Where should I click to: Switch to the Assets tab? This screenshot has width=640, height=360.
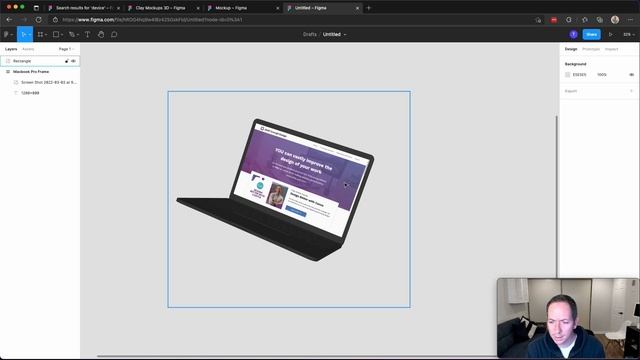[28, 49]
